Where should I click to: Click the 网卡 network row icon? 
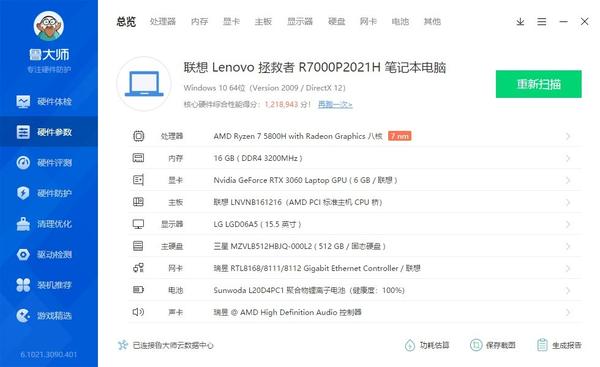(138, 268)
